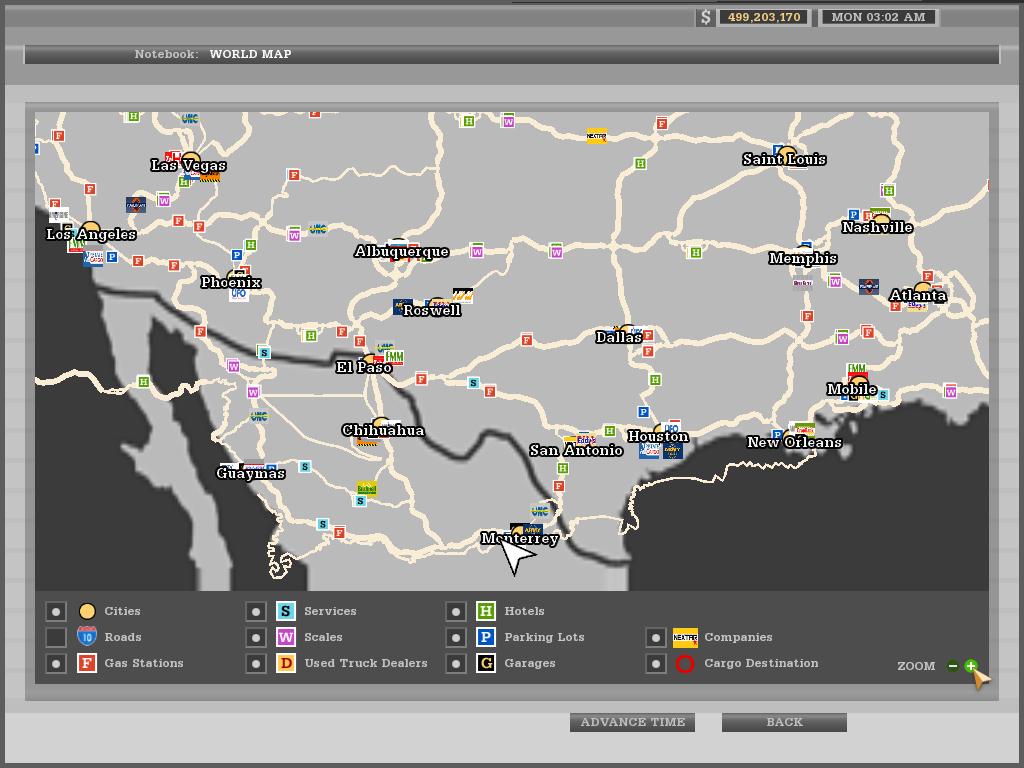1024x768 pixels.
Task: Select the hotel icon between Dallas and Houston
Action: [x=655, y=379]
